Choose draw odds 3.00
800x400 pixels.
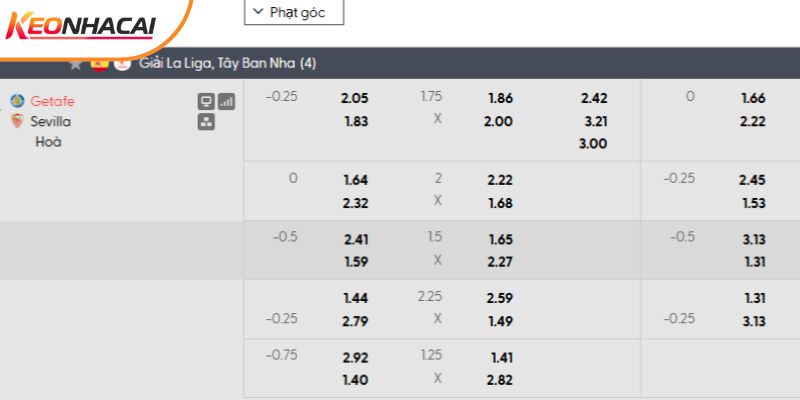(593, 143)
